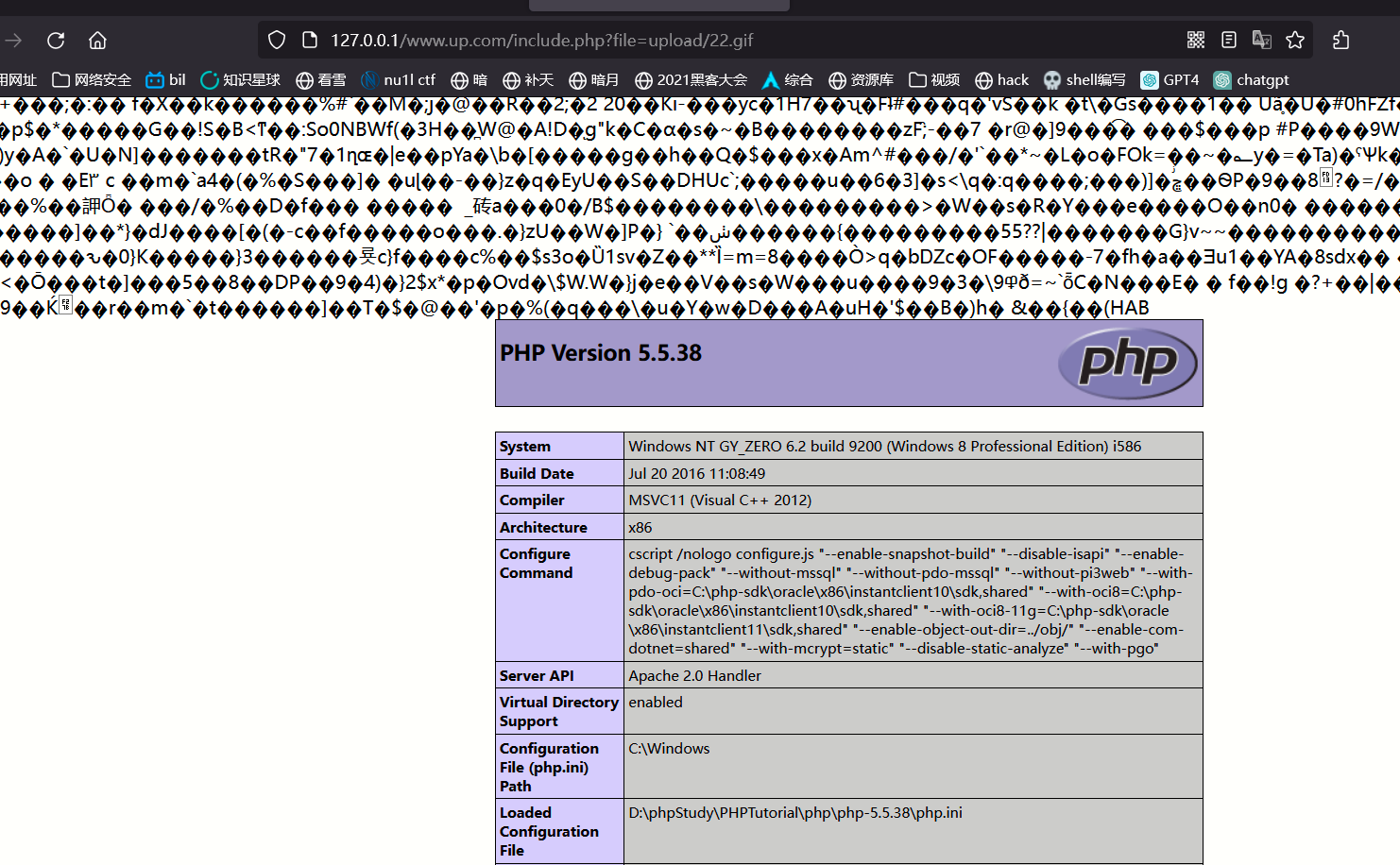Click the PHP logo in the header

click(x=1127, y=363)
